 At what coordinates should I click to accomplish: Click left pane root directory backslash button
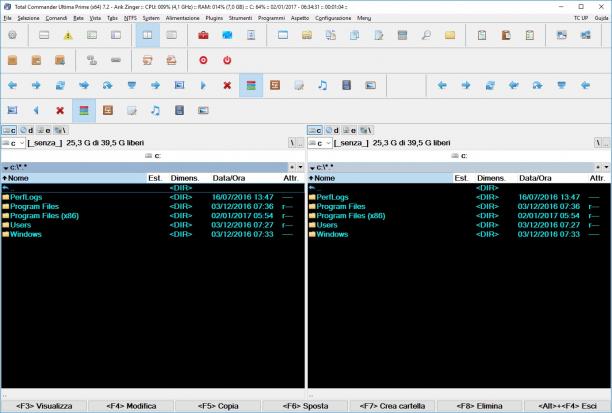(x=292, y=143)
